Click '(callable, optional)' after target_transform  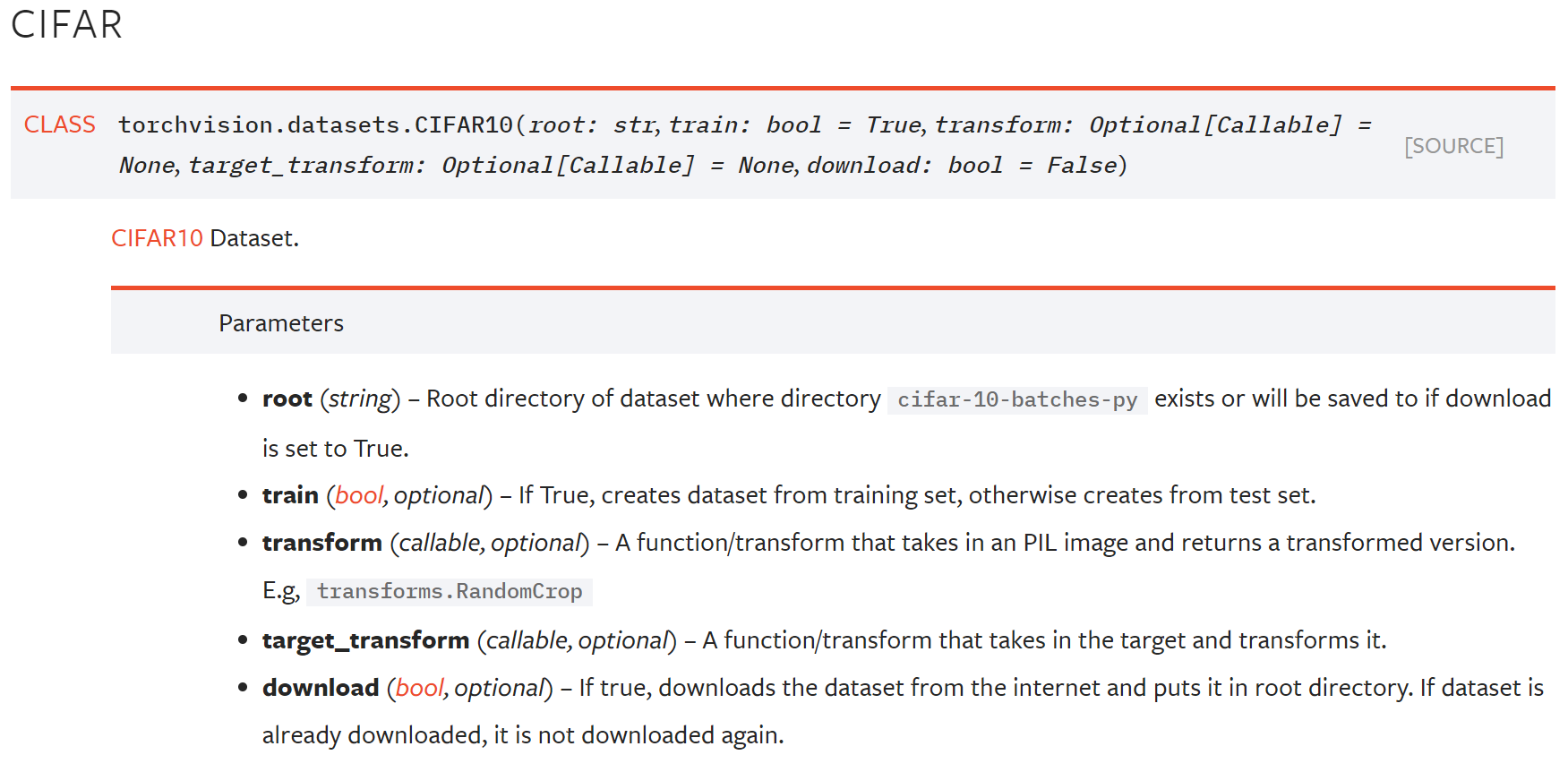point(577,640)
